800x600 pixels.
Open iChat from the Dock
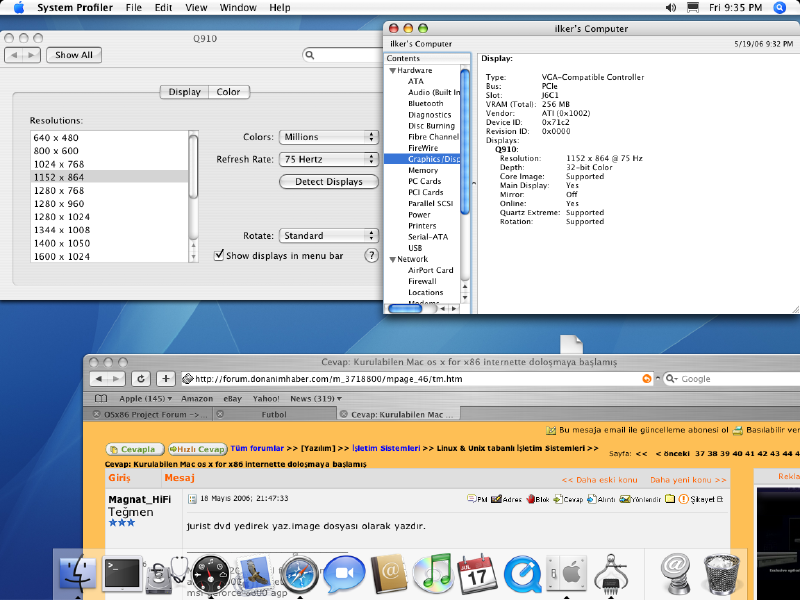click(x=344, y=574)
